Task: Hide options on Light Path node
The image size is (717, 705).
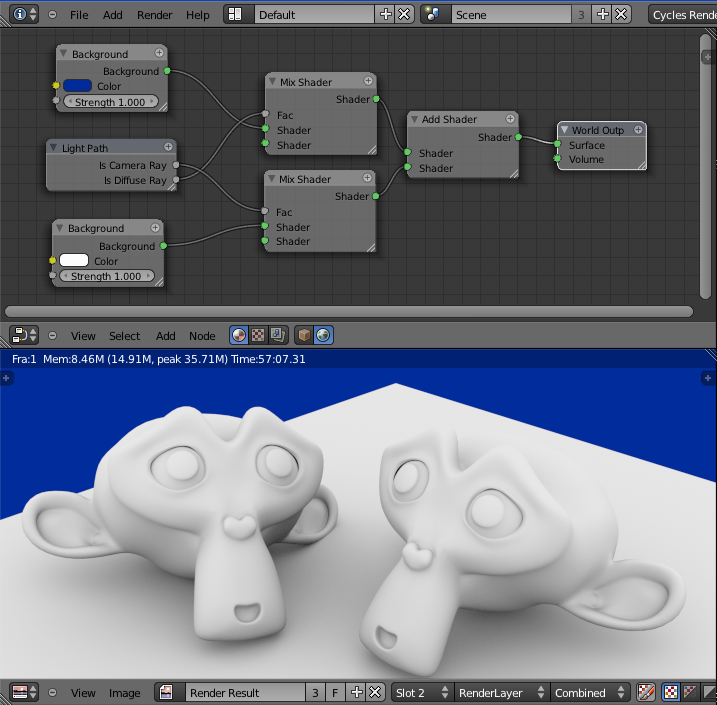Action: (x=168, y=146)
